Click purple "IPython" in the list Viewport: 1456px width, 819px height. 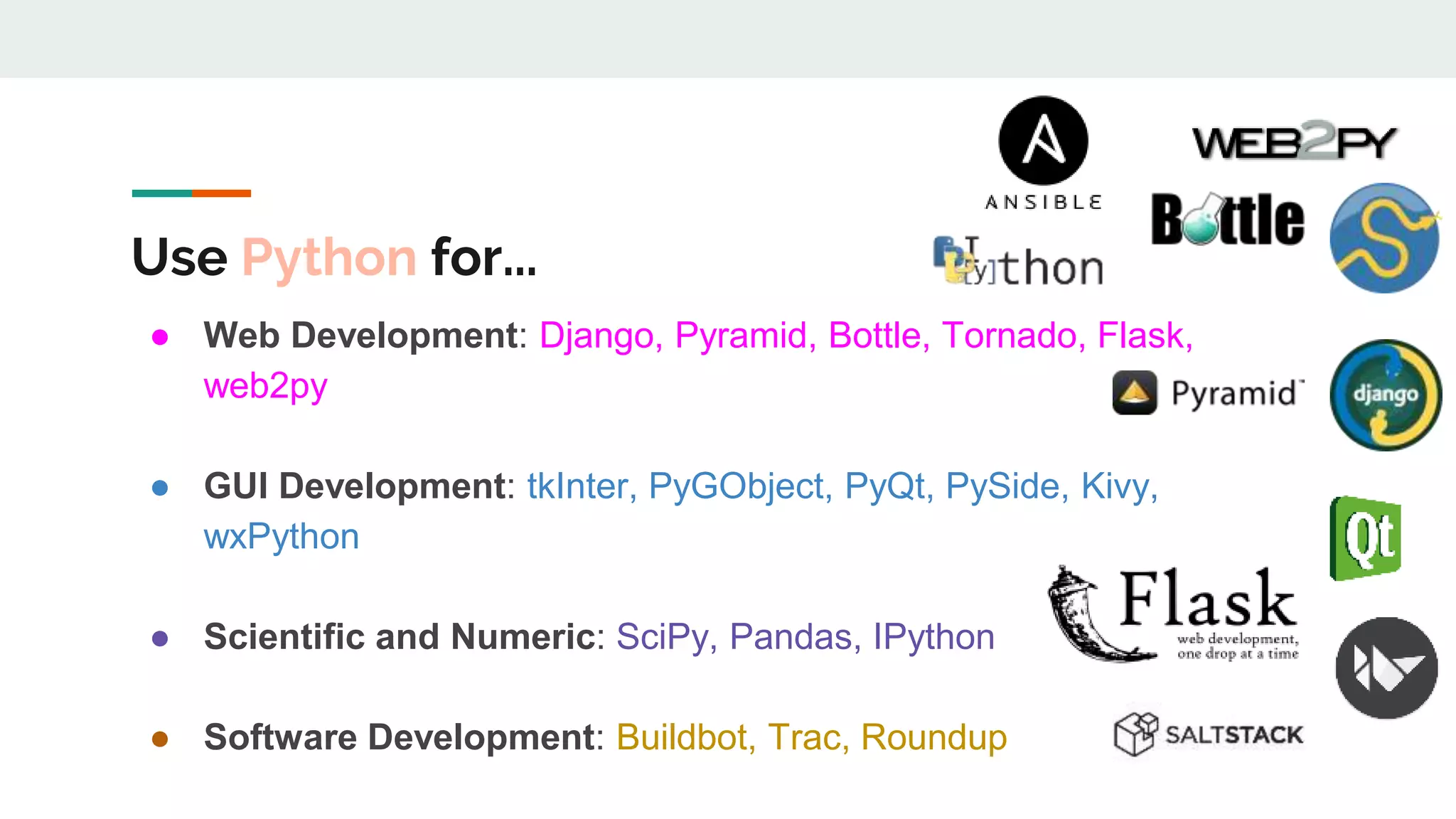pos(933,638)
